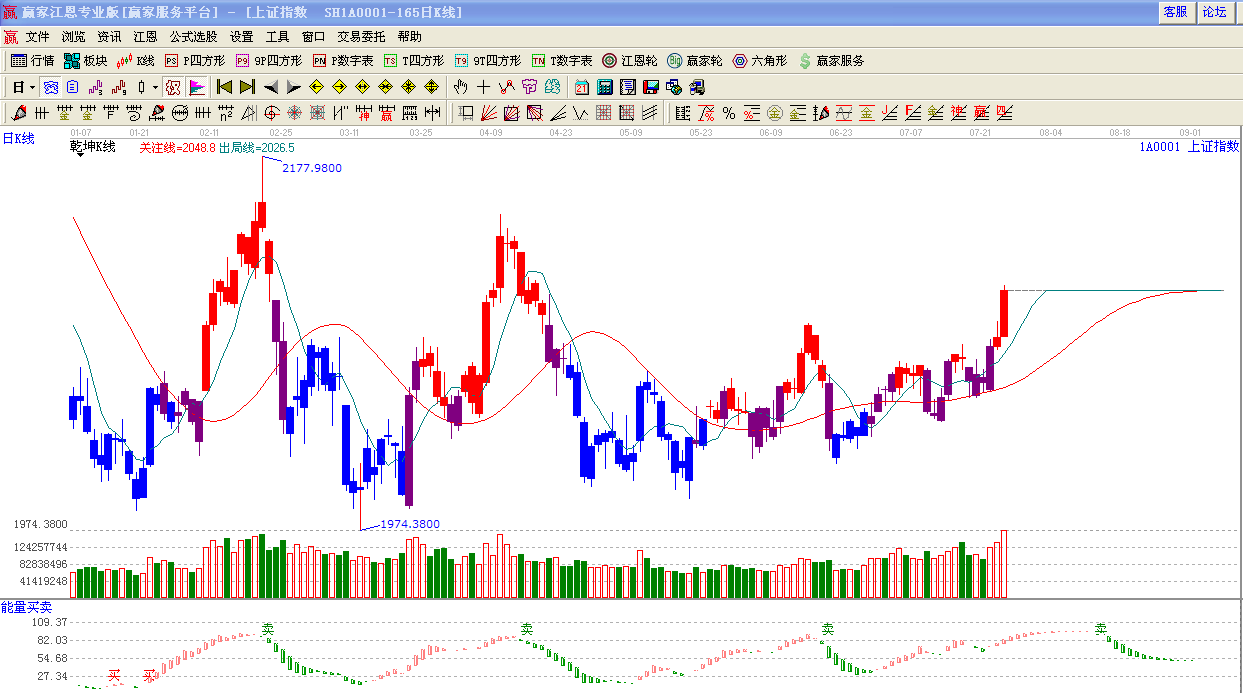Open the 公式选股 menu
1243x693 pixels.
(193, 36)
